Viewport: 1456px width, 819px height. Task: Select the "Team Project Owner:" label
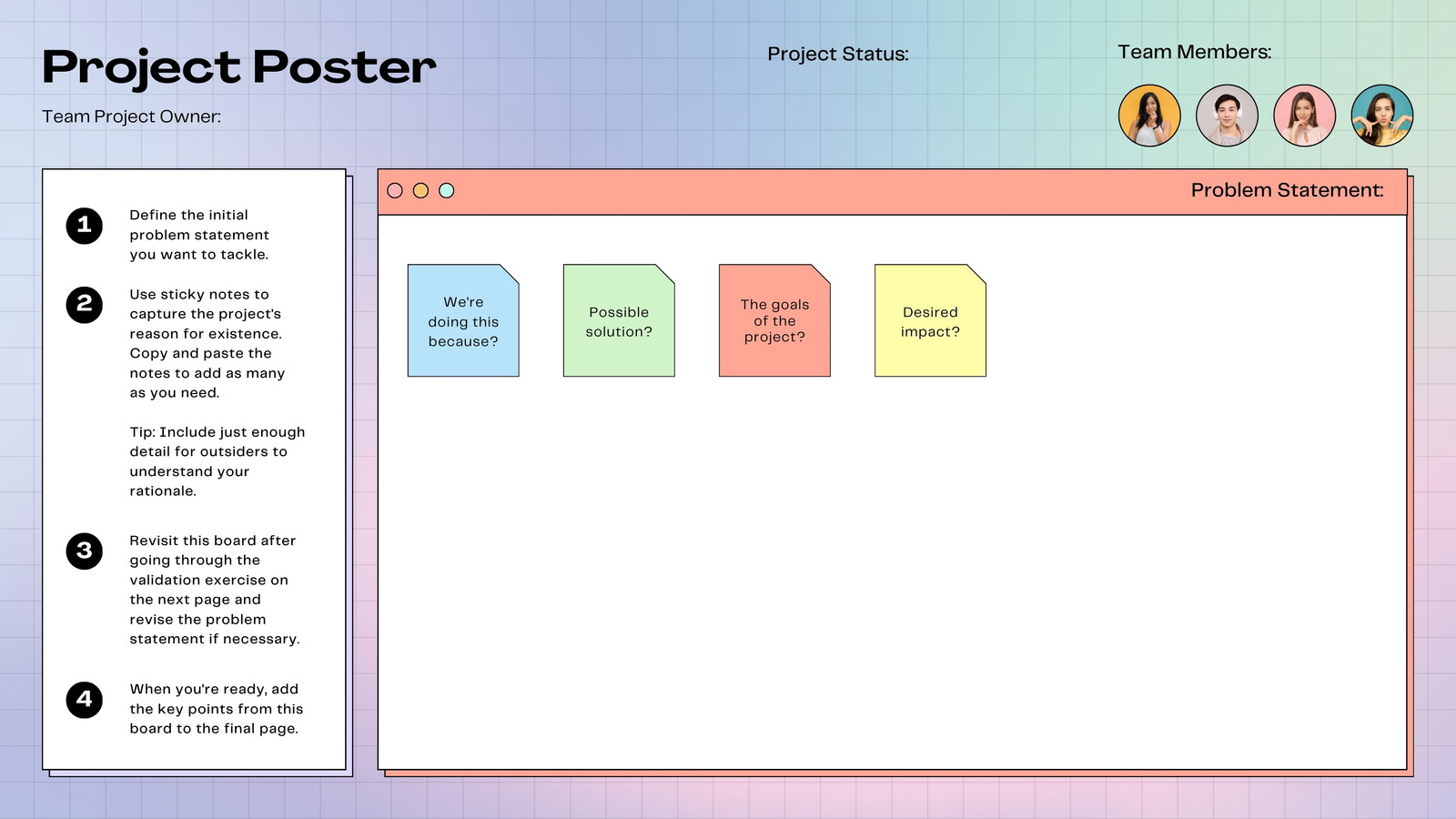point(132,116)
